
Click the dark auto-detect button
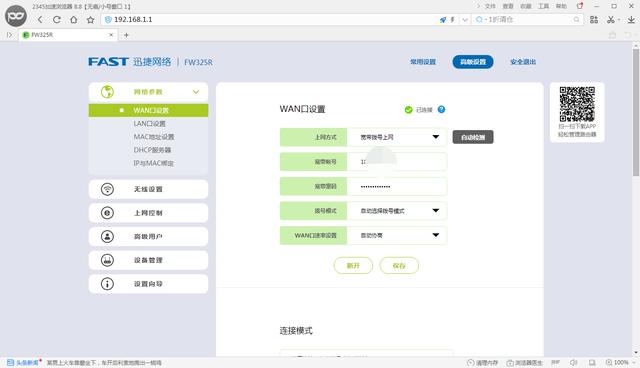[473, 137]
